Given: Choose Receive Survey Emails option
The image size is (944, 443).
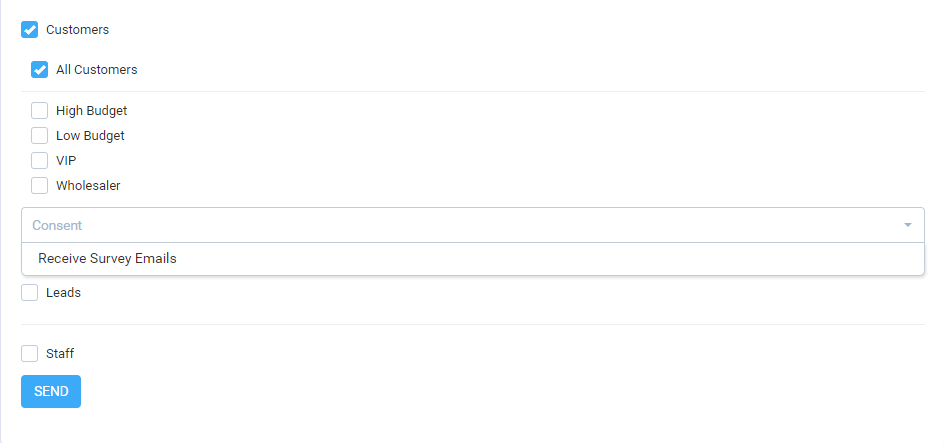Looking at the screenshot, I should [107, 258].
